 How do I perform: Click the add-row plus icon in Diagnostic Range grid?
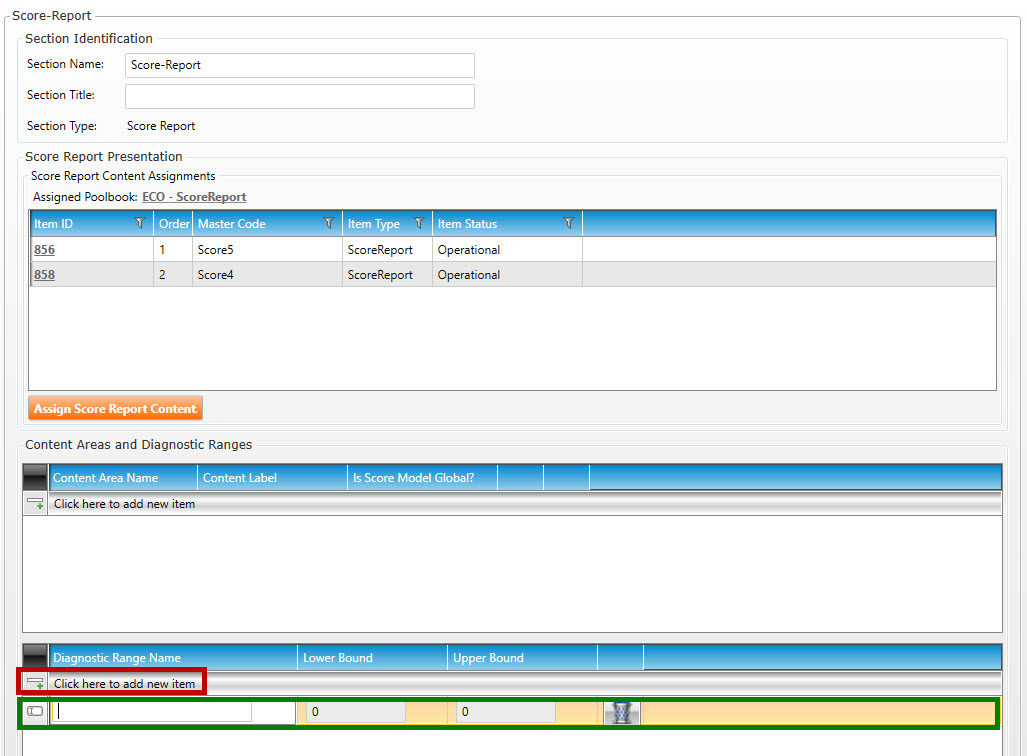point(35,684)
